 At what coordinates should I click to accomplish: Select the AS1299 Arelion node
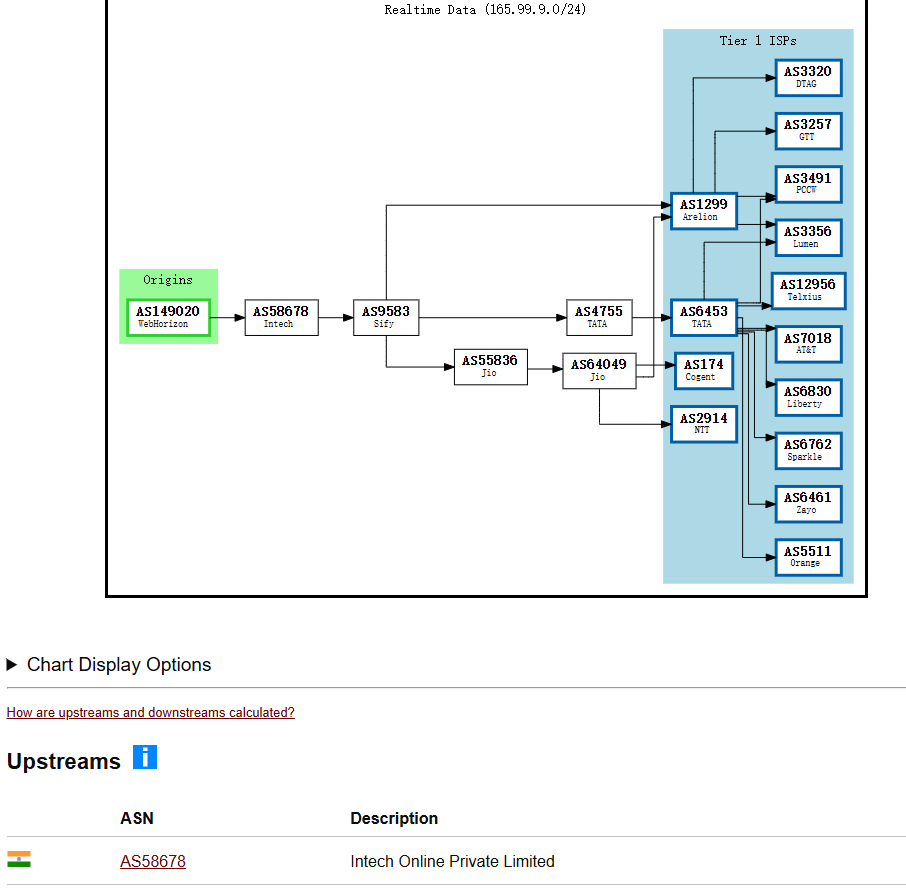(703, 210)
